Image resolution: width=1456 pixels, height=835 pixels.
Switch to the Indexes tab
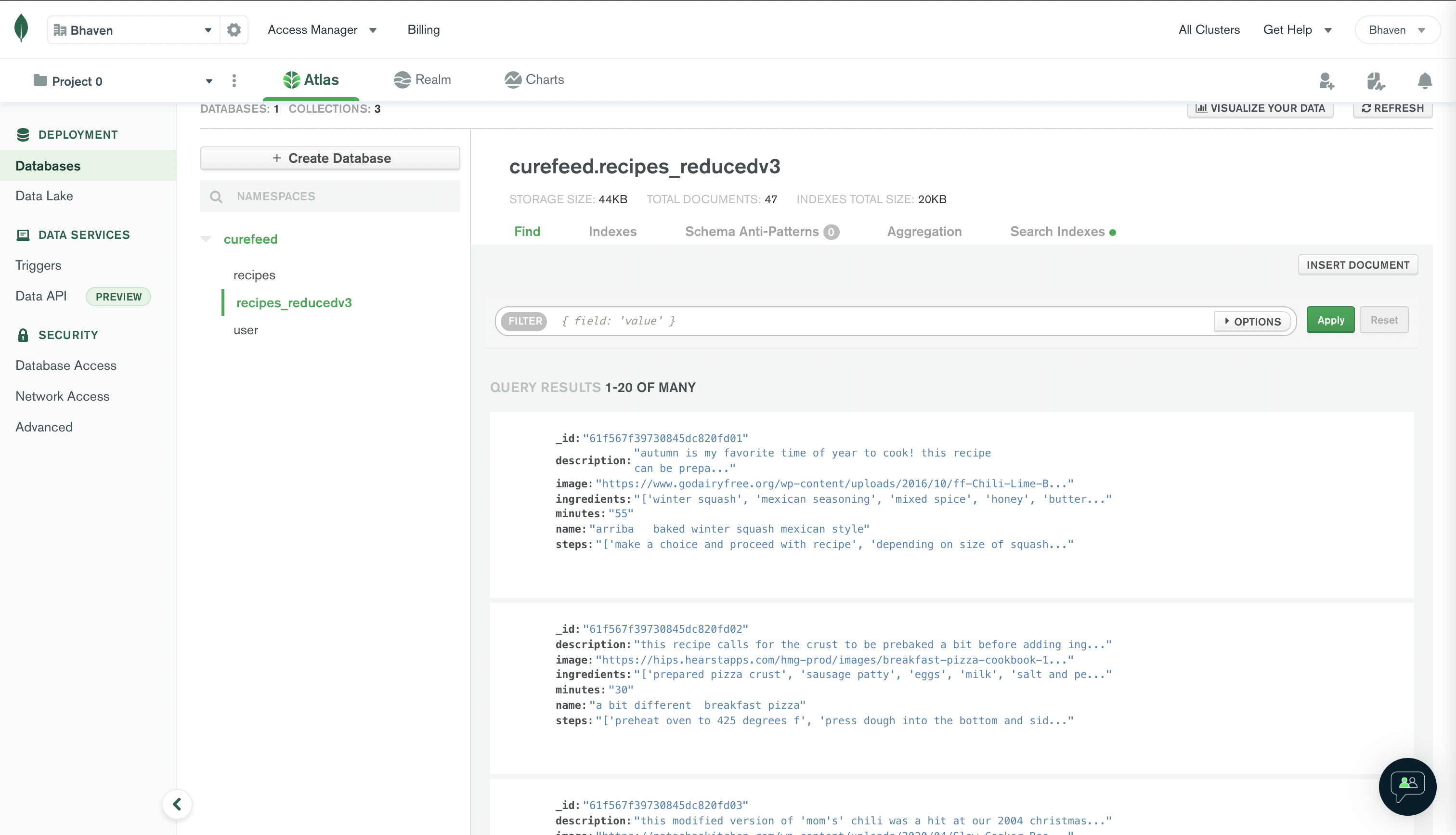612,231
